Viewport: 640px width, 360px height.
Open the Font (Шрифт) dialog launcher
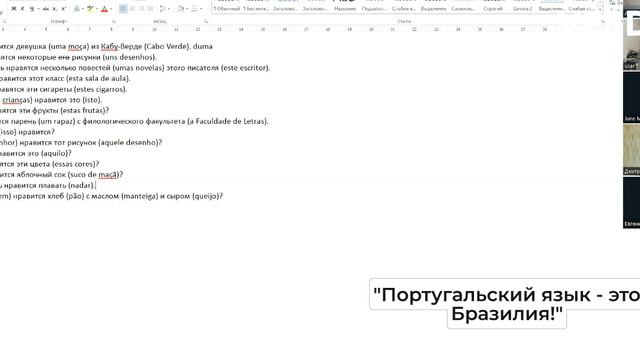pyautogui.click(x=114, y=21)
